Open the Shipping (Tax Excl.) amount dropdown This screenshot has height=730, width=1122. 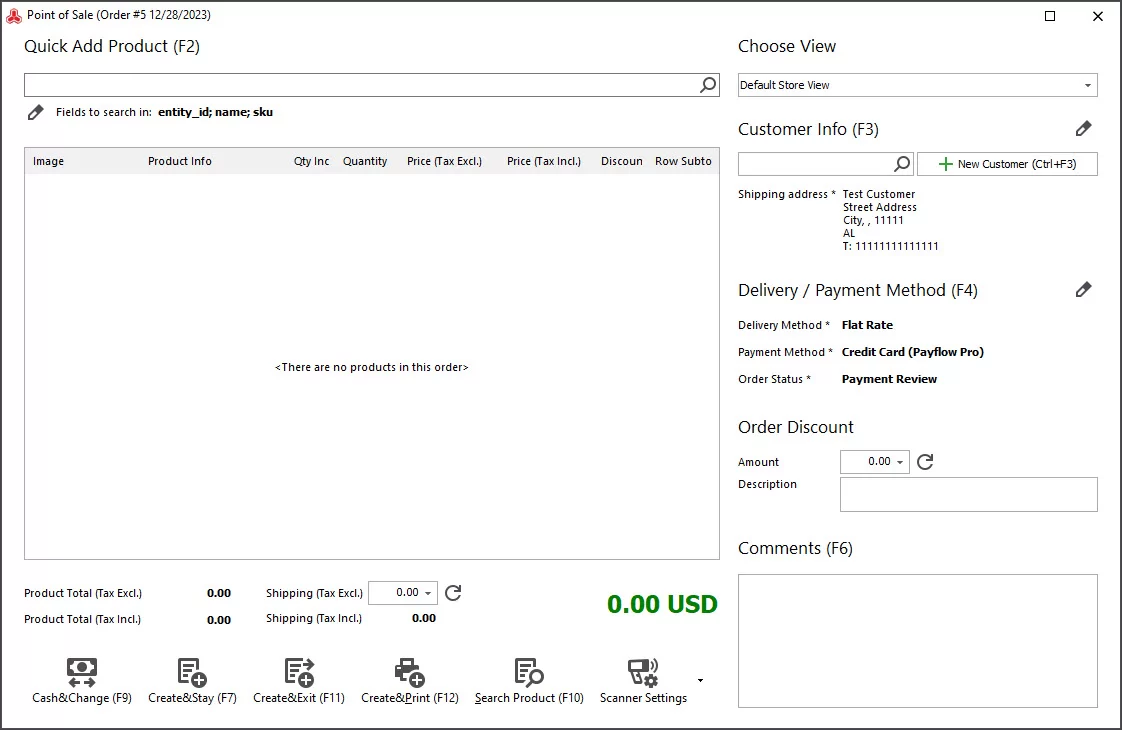[x=428, y=593]
